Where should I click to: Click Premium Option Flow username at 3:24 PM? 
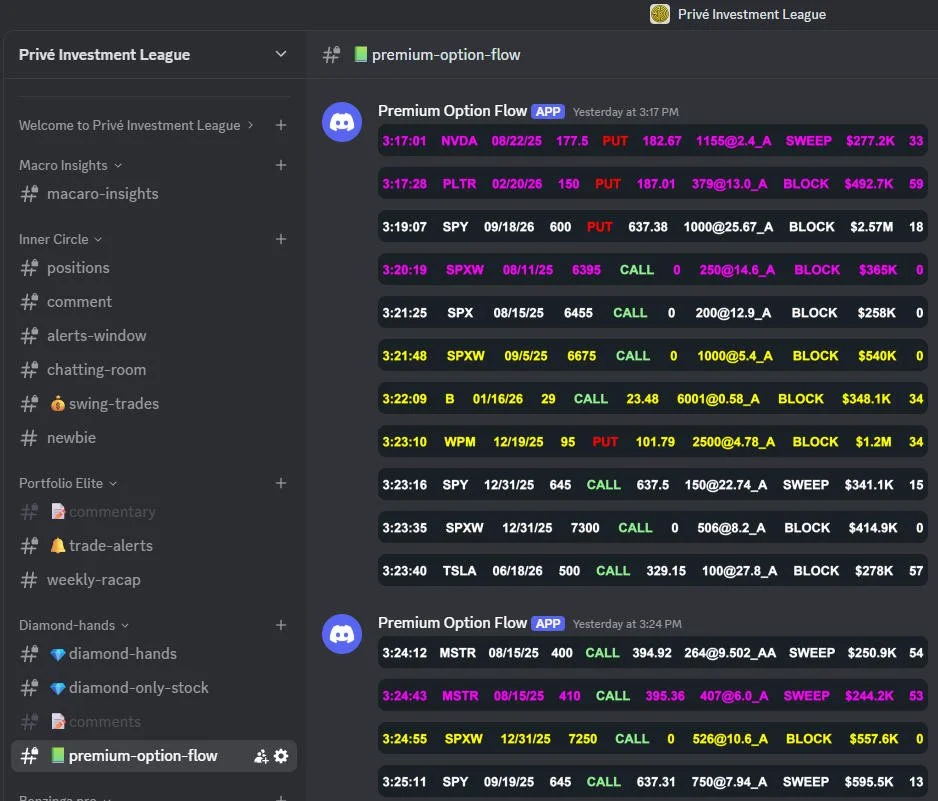(452, 623)
